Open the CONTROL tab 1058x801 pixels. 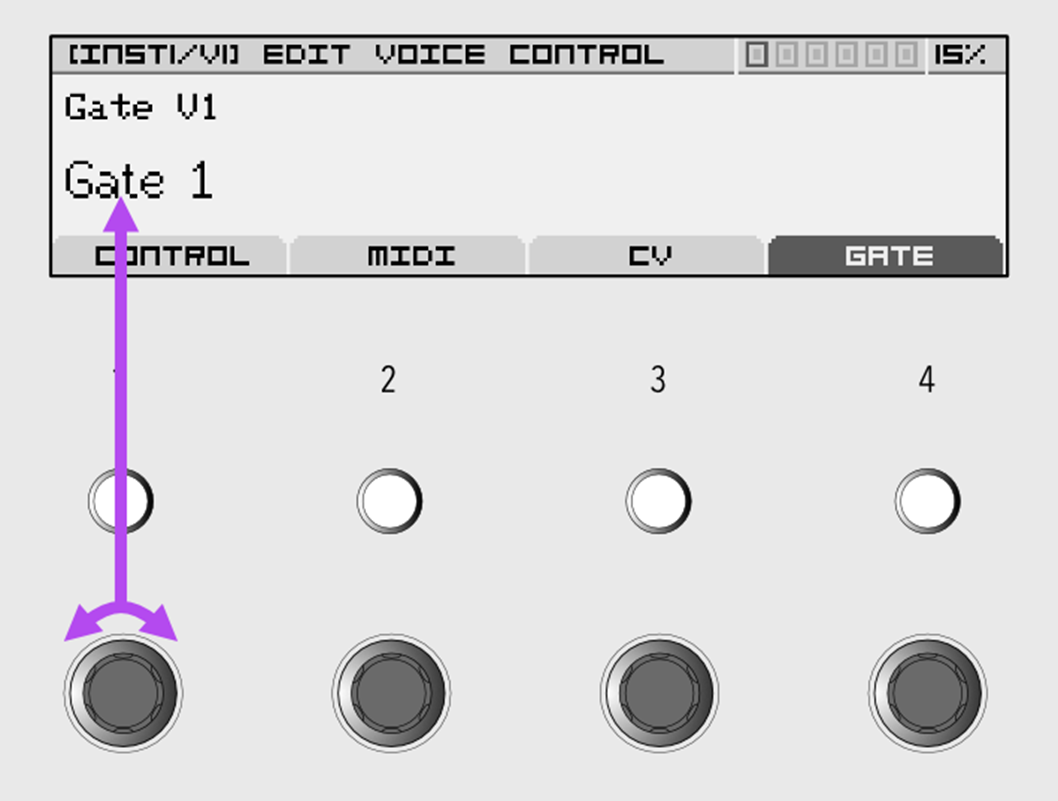click(170, 255)
